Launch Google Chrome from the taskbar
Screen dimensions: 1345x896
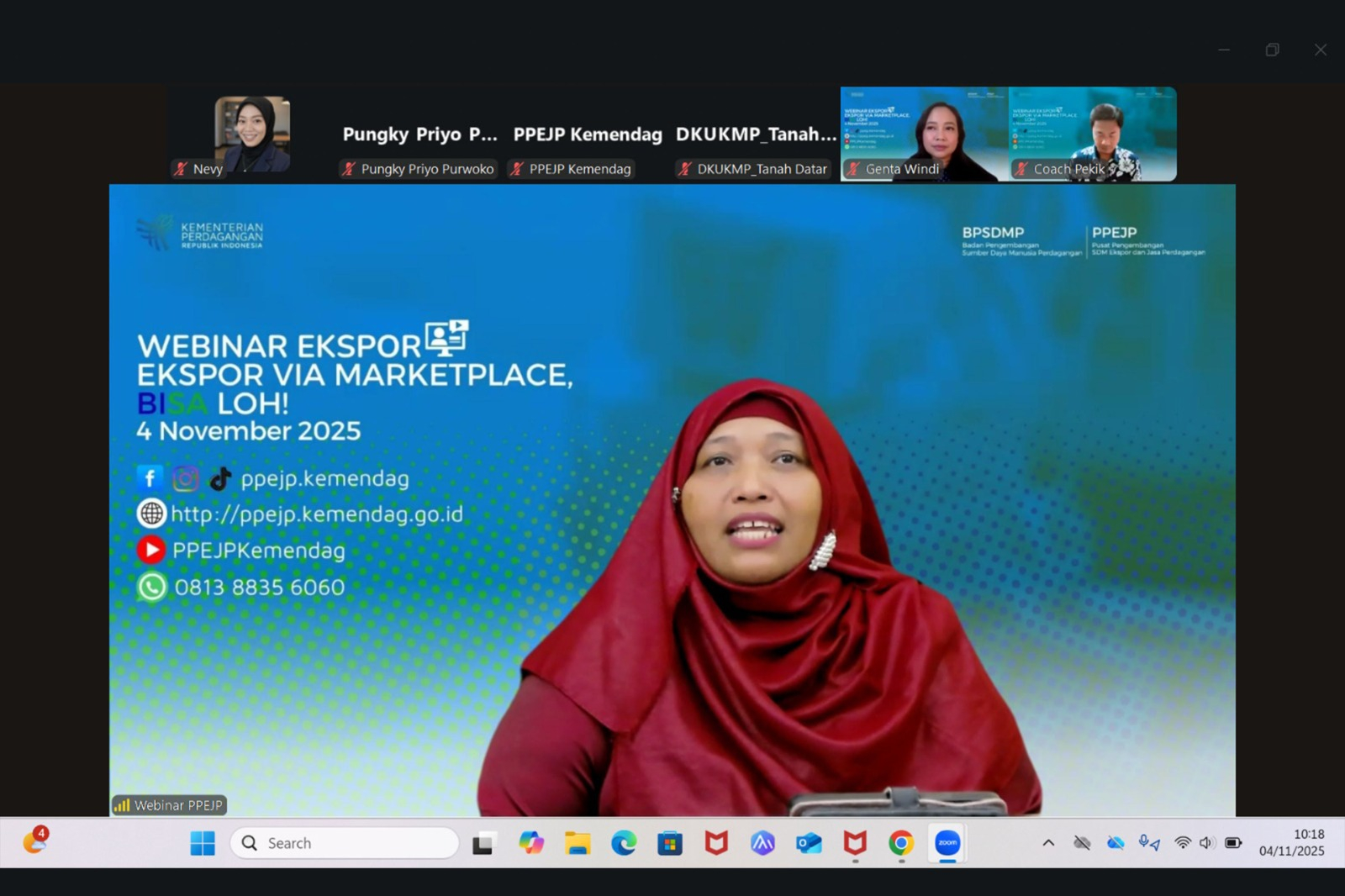point(901,843)
